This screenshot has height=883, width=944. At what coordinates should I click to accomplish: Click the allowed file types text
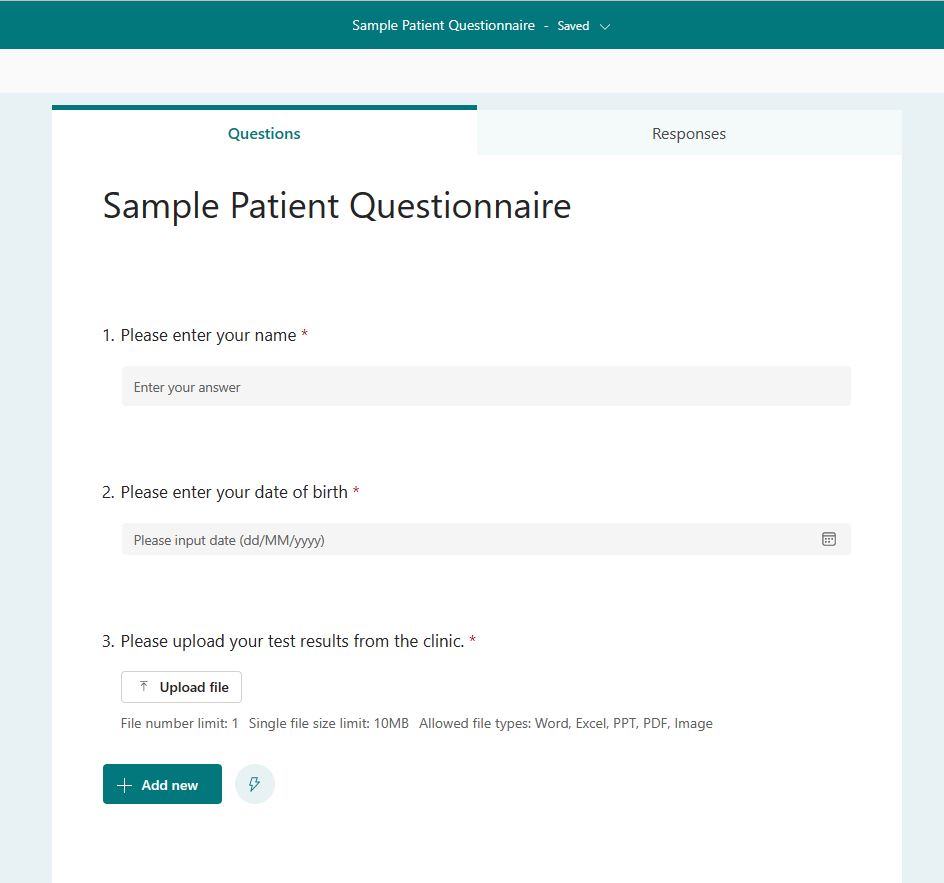(567, 723)
